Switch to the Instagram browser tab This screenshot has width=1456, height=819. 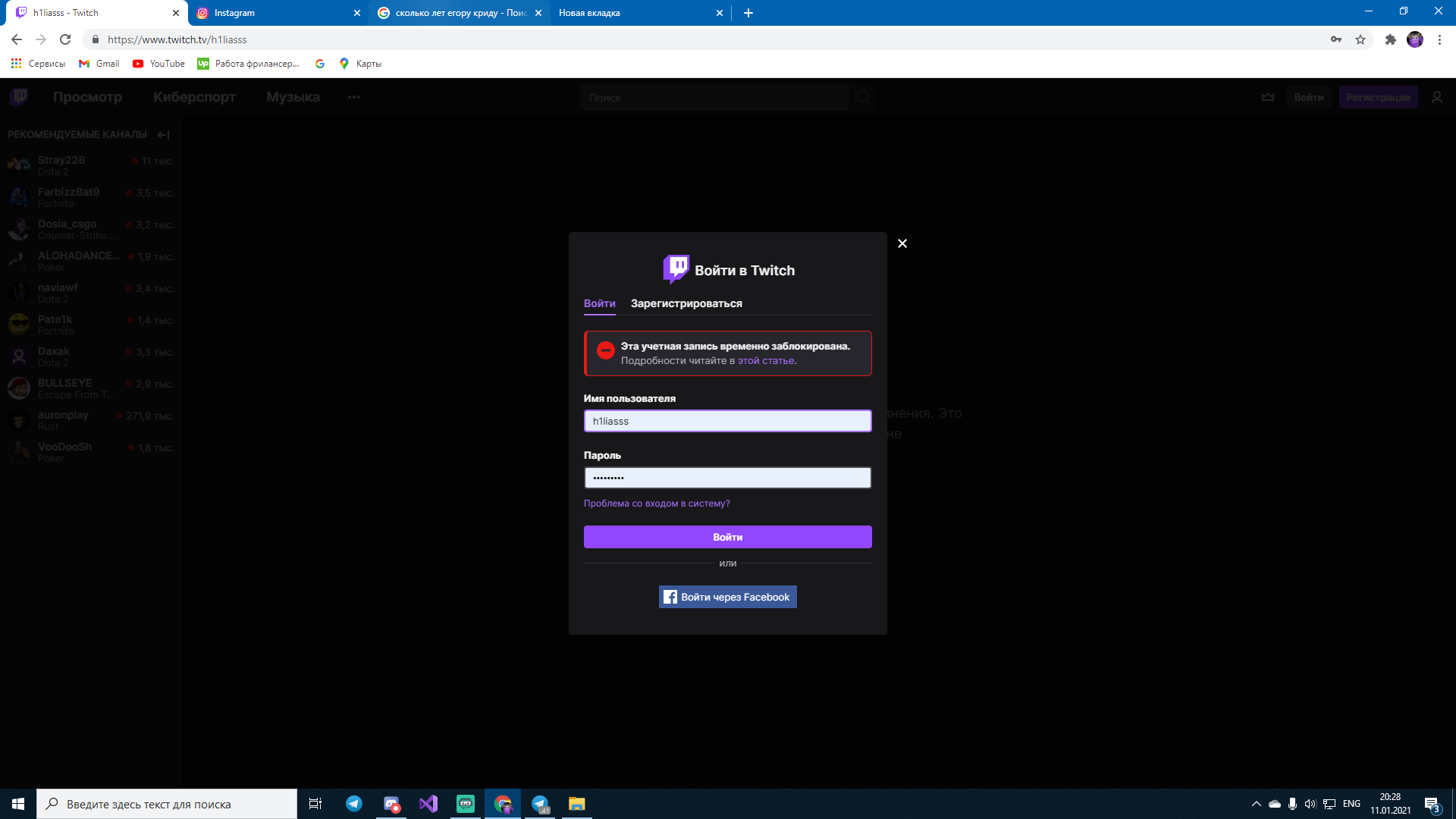(x=278, y=13)
